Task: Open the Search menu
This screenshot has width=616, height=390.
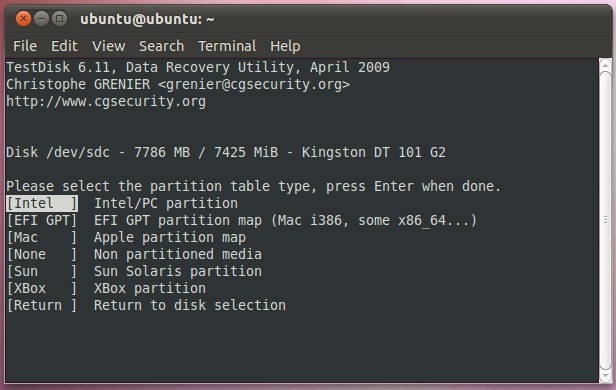Action: tap(161, 46)
